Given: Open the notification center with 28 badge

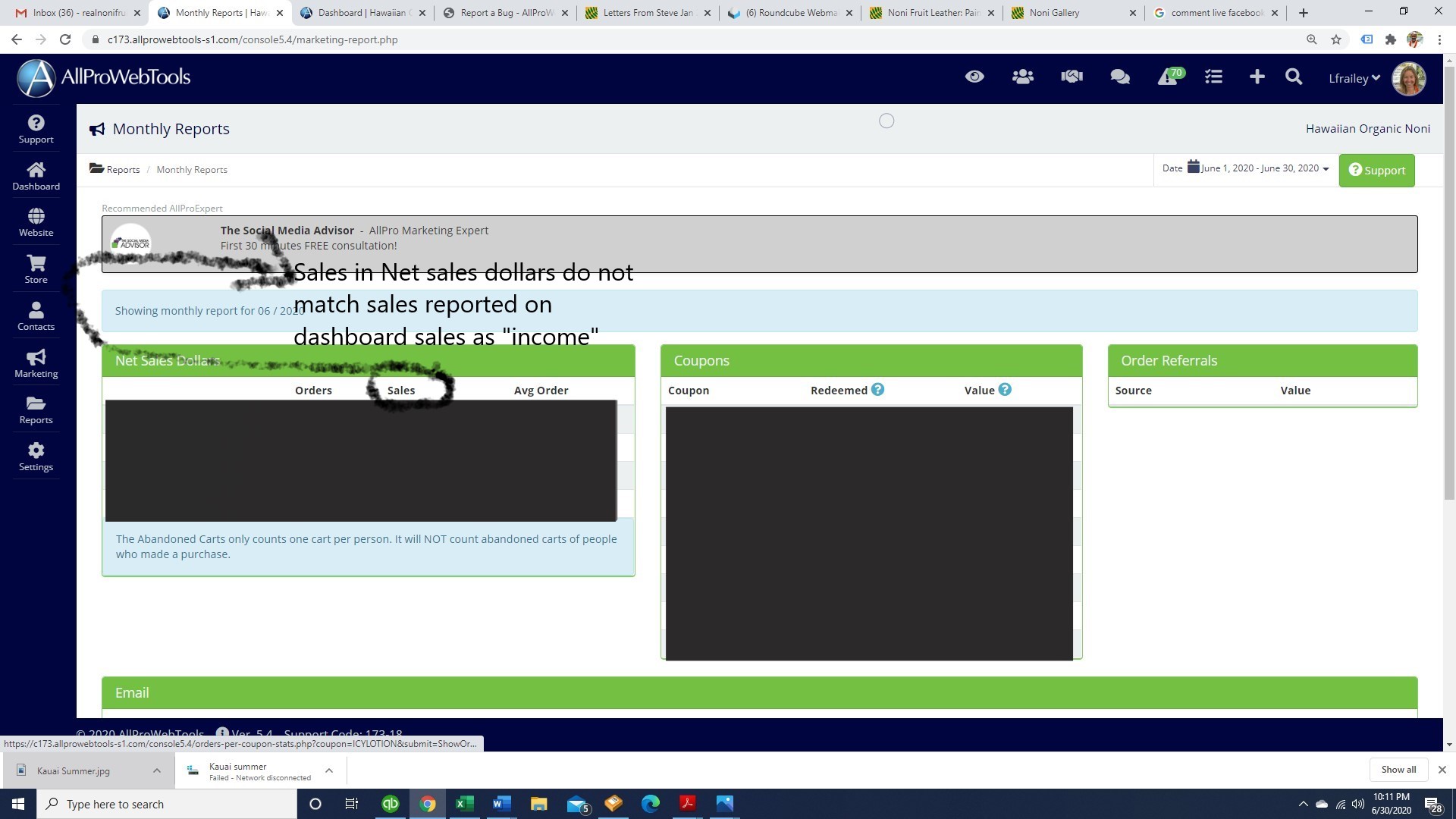Looking at the screenshot, I should [1432, 805].
